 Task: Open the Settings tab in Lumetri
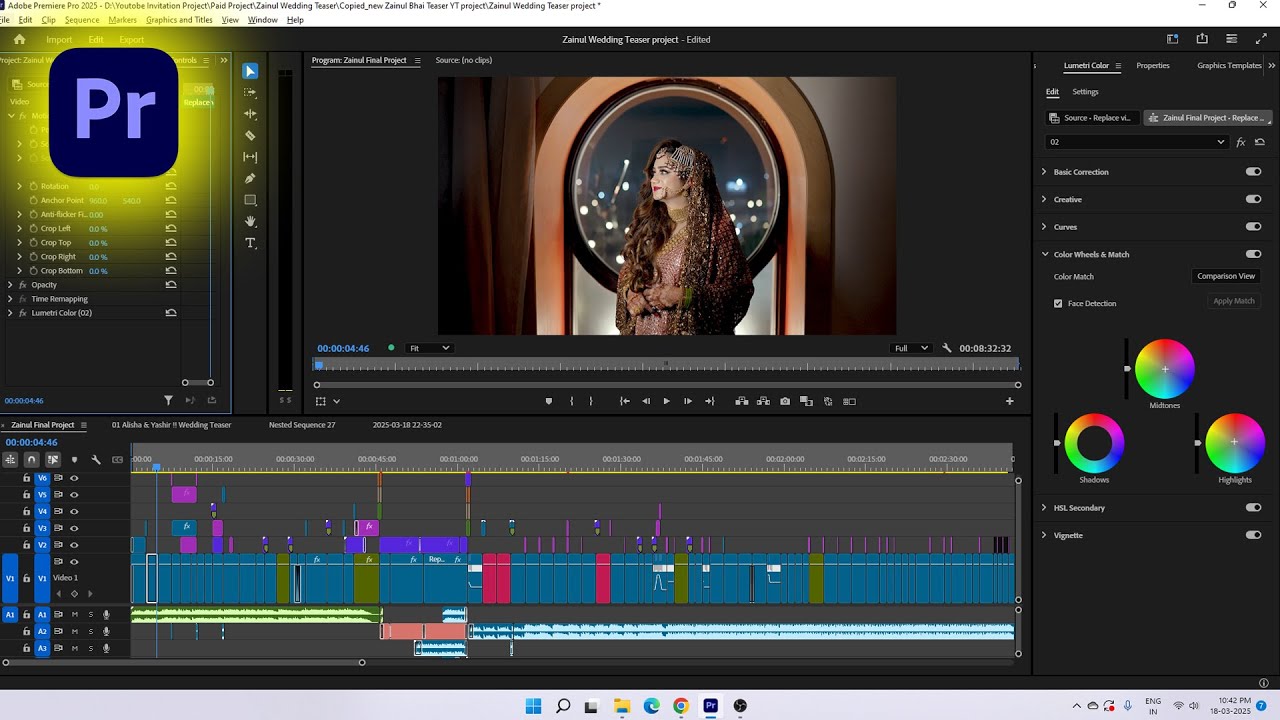pos(1085,92)
